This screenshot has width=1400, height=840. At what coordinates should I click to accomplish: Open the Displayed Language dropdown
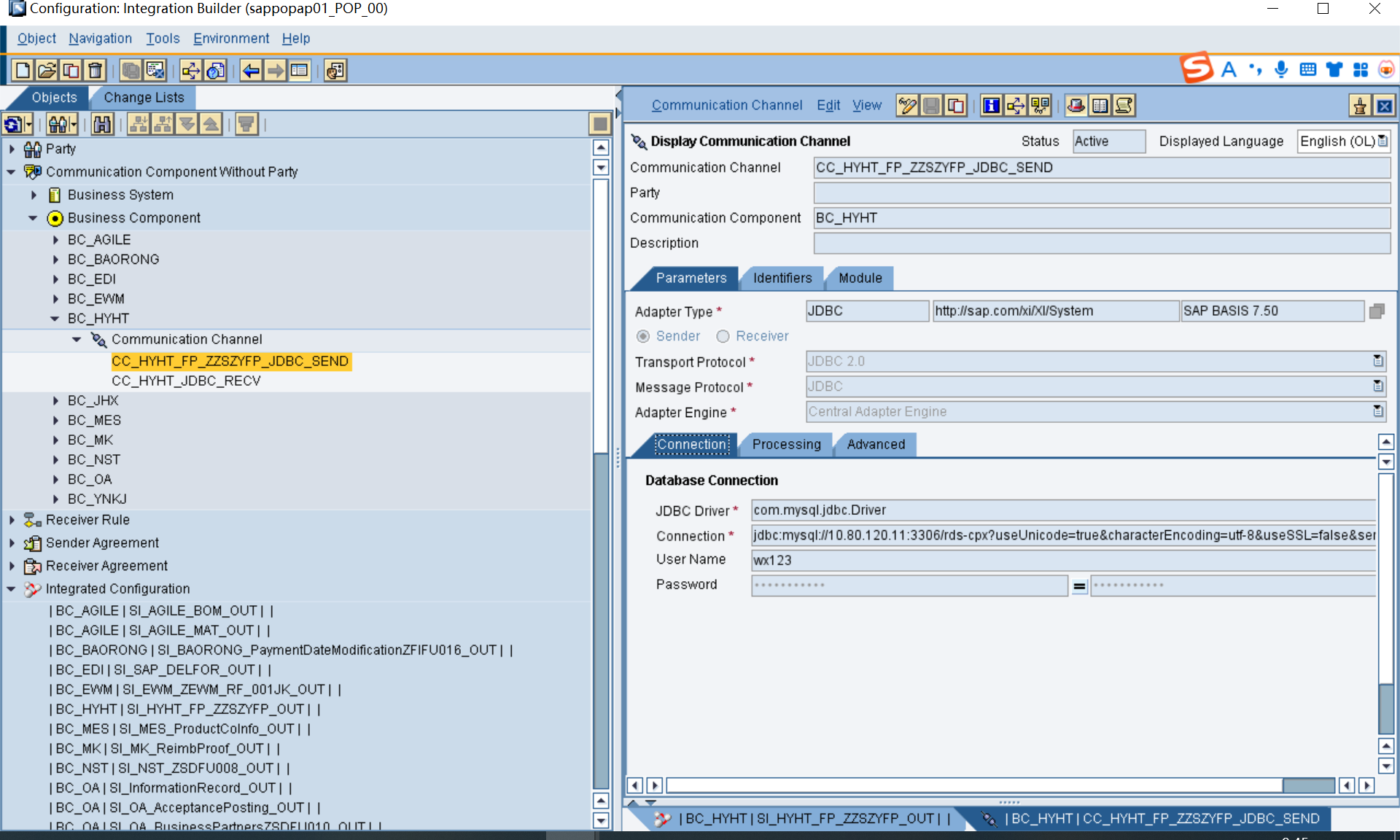1383,141
